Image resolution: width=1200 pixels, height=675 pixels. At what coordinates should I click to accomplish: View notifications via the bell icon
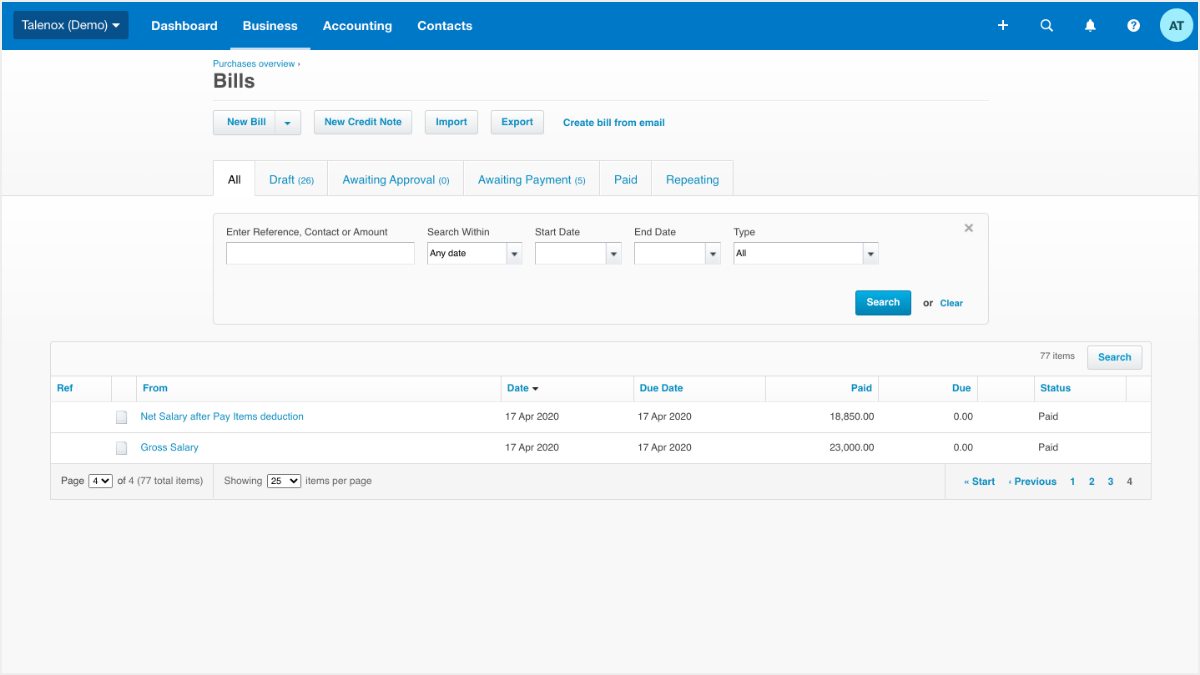pos(1090,25)
